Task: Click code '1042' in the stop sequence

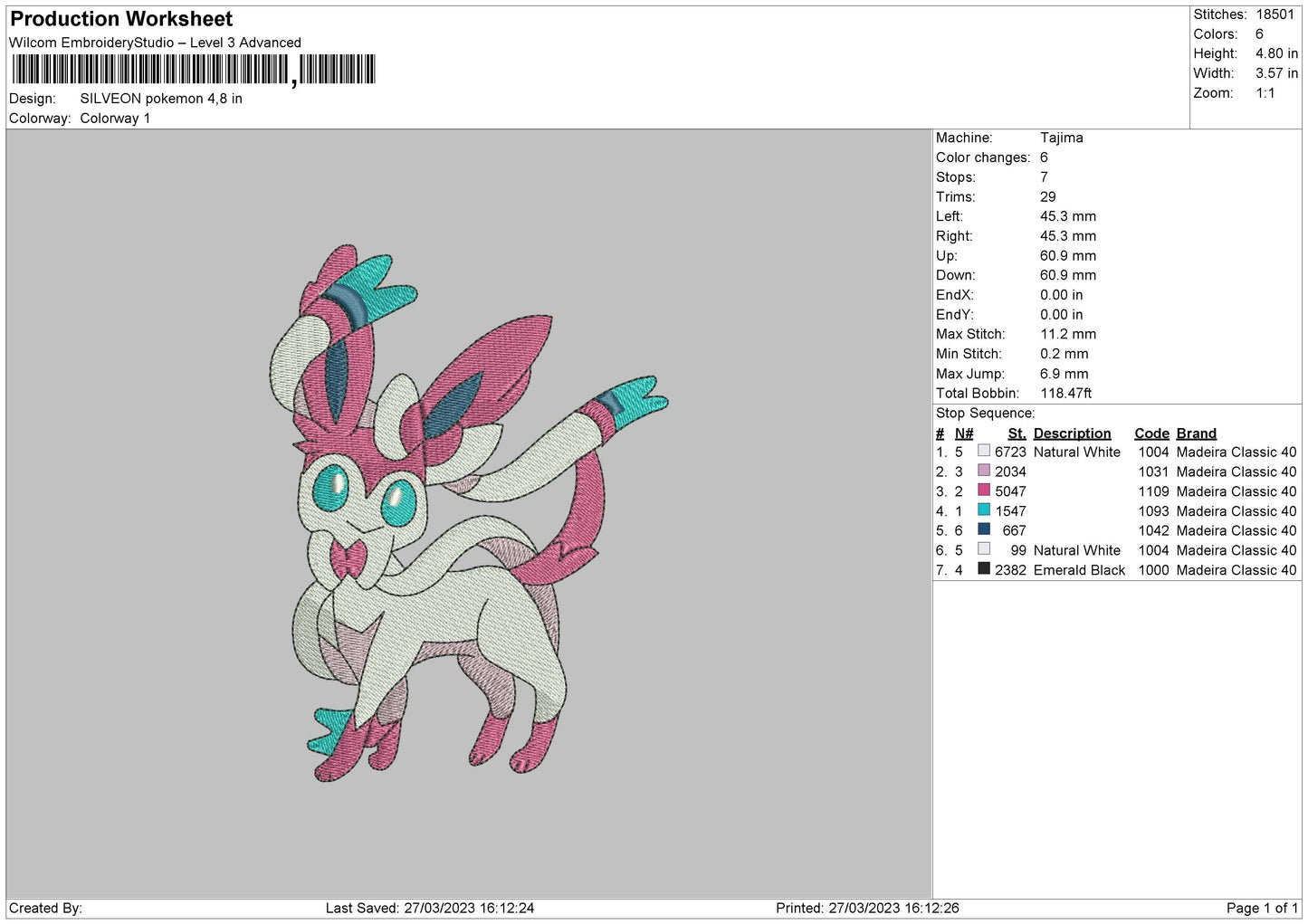Action: pos(1153,530)
